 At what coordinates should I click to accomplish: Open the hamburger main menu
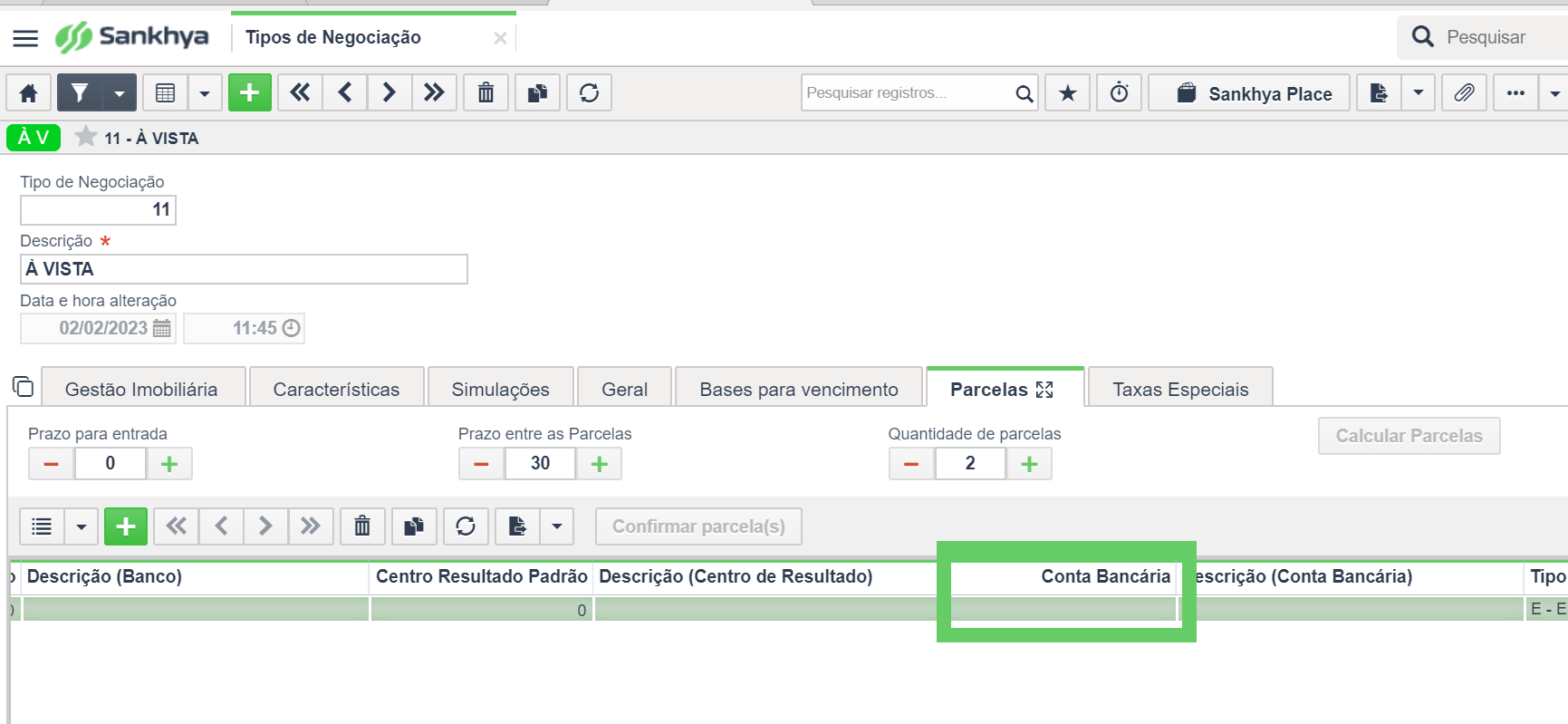(x=25, y=38)
